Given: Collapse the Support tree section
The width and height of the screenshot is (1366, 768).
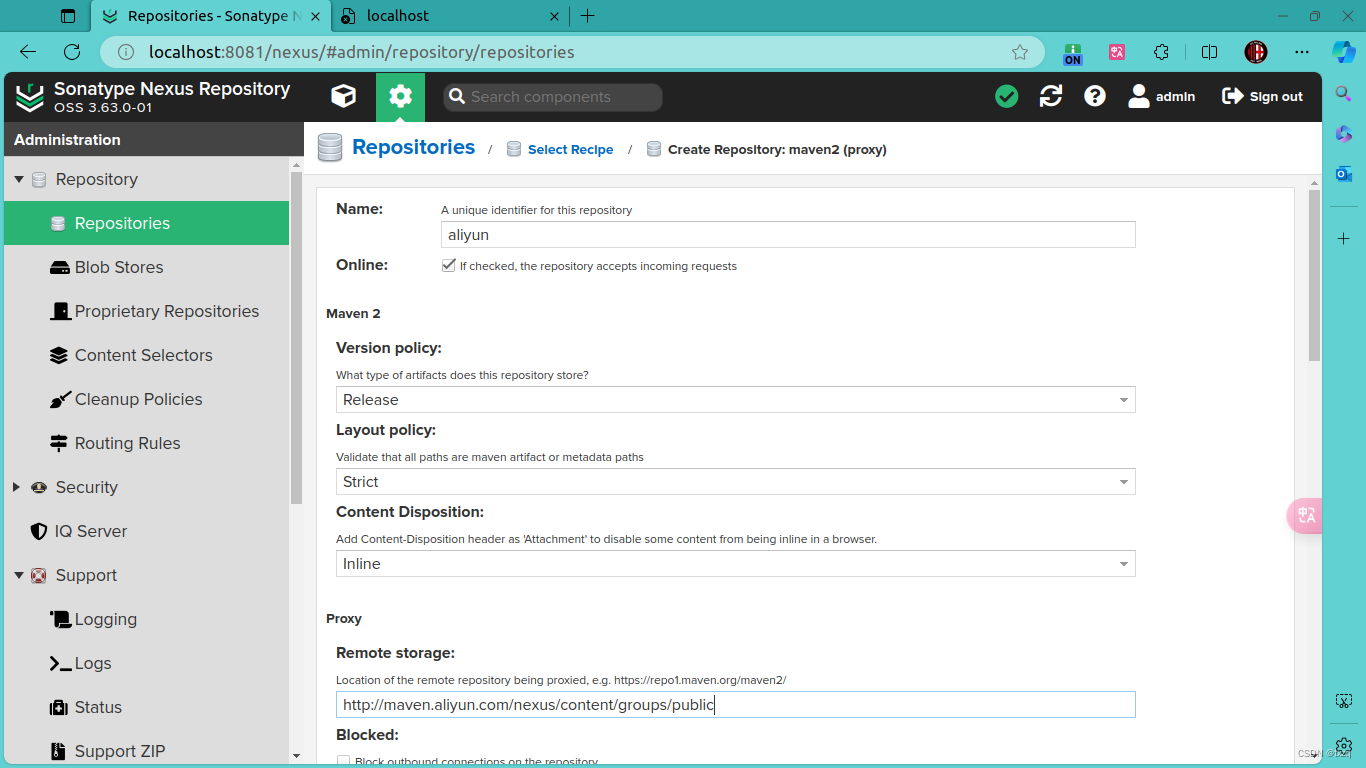Looking at the screenshot, I should (x=18, y=575).
